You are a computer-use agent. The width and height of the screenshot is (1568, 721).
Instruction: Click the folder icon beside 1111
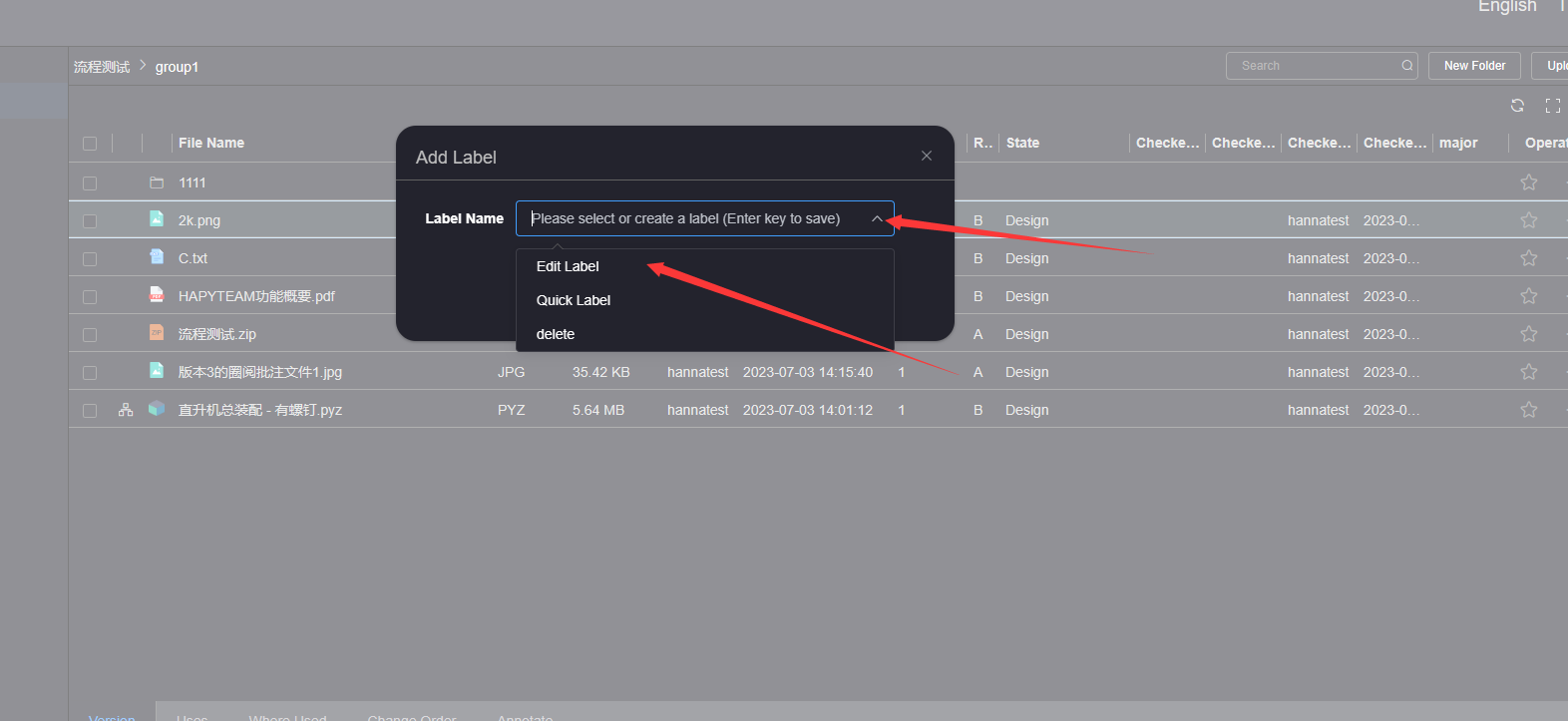point(157,182)
